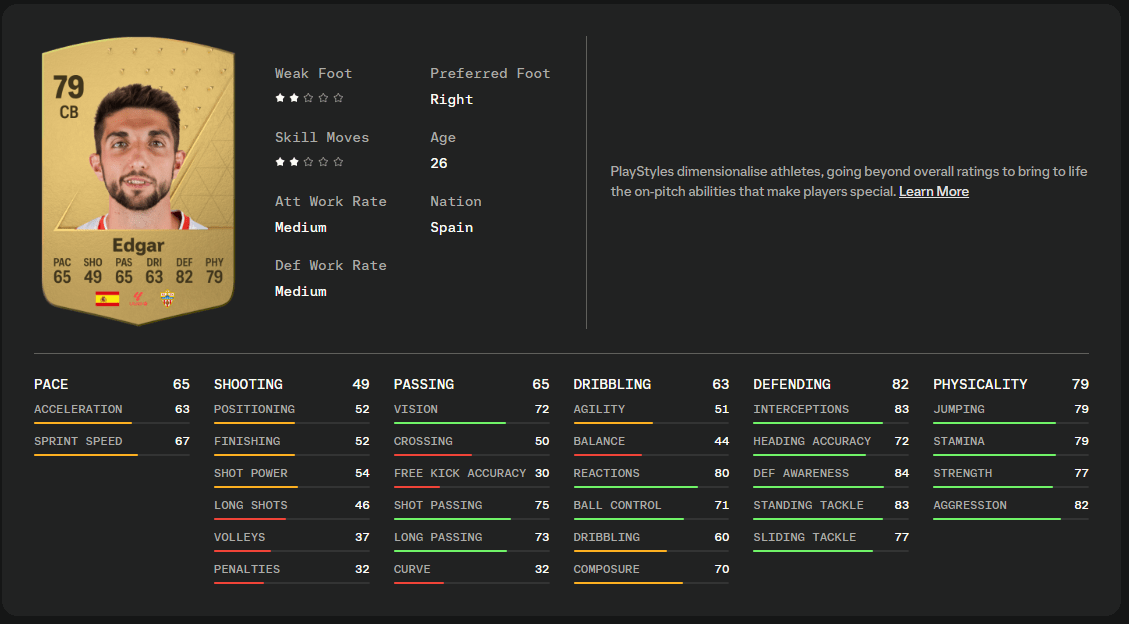The height and width of the screenshot is (624, 1129).
Task: Click the Reactions stat row
Action: [x=651, y=475]
